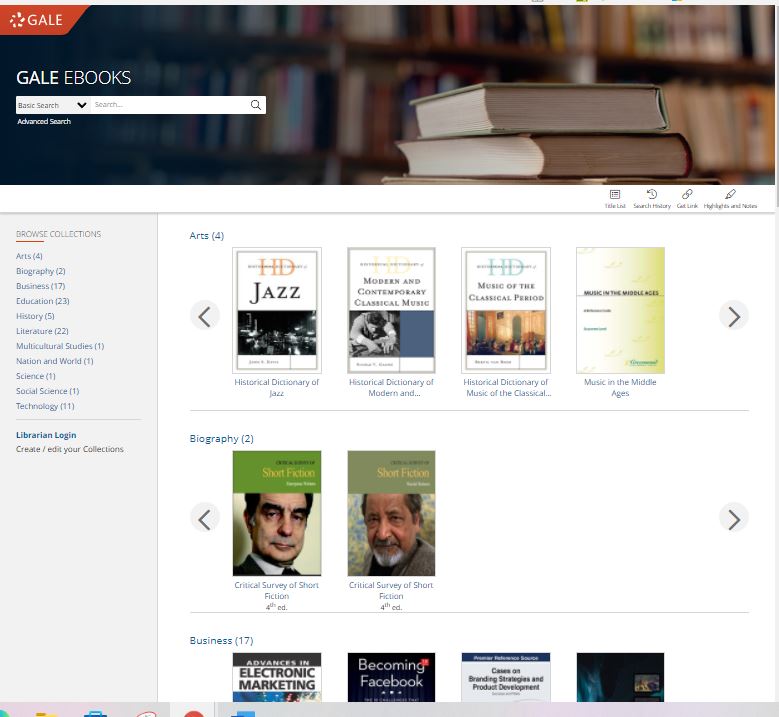Viewport: 779px width, 717px height.
Task: Click GALE EBOOKS heading
Action: coord(74,78)
